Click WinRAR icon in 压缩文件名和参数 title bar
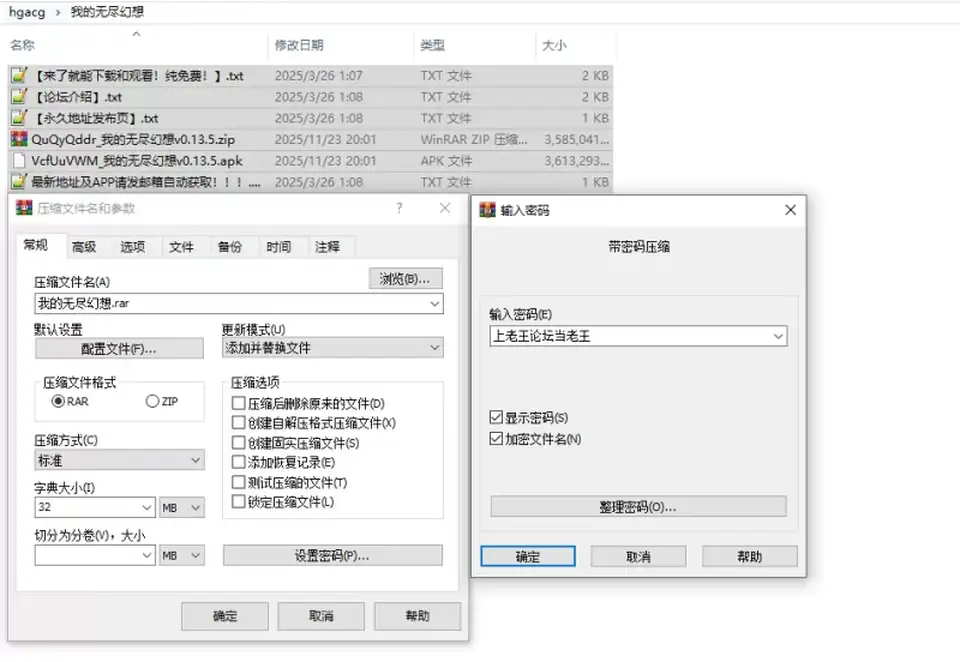The image size is (960, 662). click(24, 208)
